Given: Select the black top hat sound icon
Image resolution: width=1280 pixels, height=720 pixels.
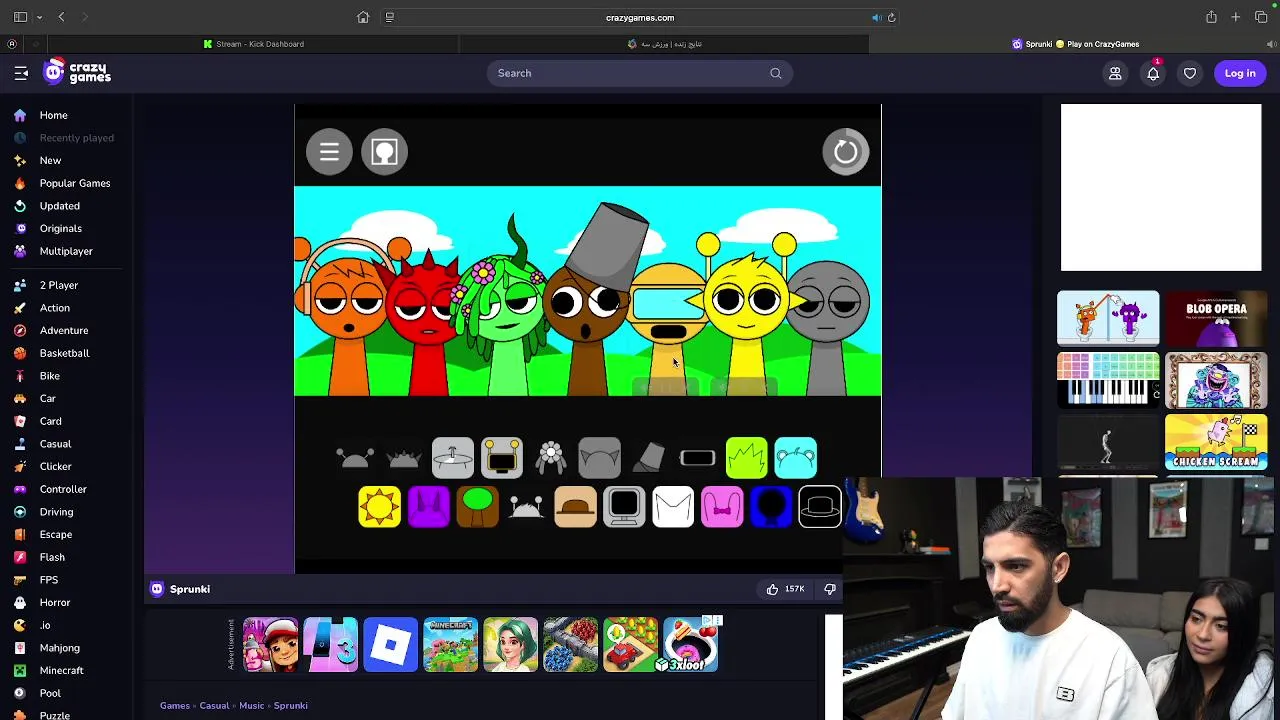Looking at the screenshot, I should tap(820, 507).
